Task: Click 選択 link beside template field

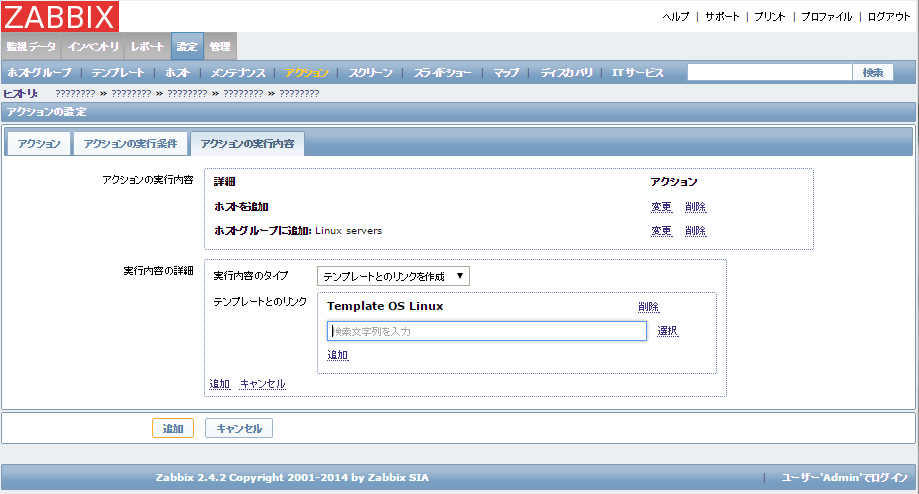Action: [x=668, y=331]
